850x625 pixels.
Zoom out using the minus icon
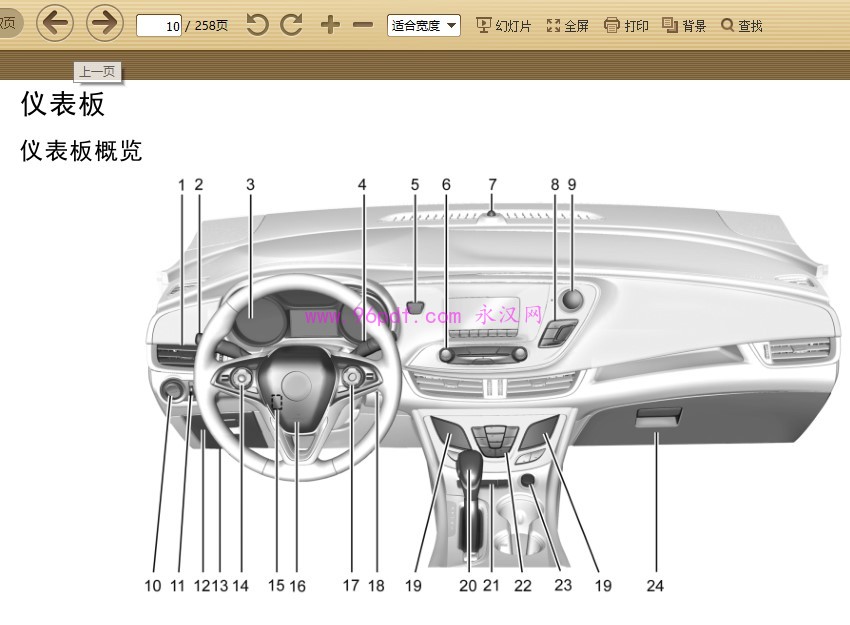(363, 25)
